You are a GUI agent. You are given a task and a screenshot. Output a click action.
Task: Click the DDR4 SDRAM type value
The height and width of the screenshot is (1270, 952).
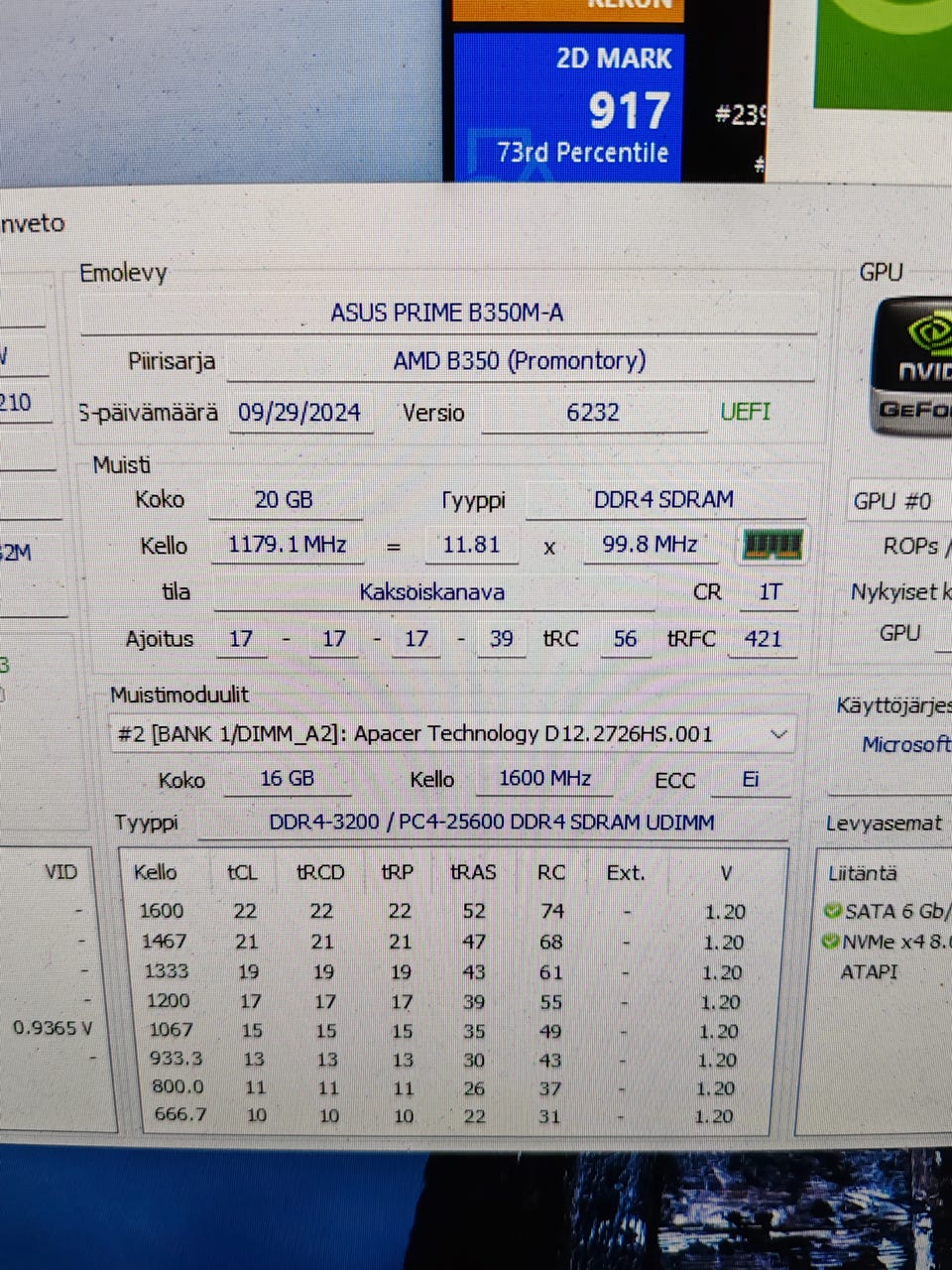[x=663, y=499]
